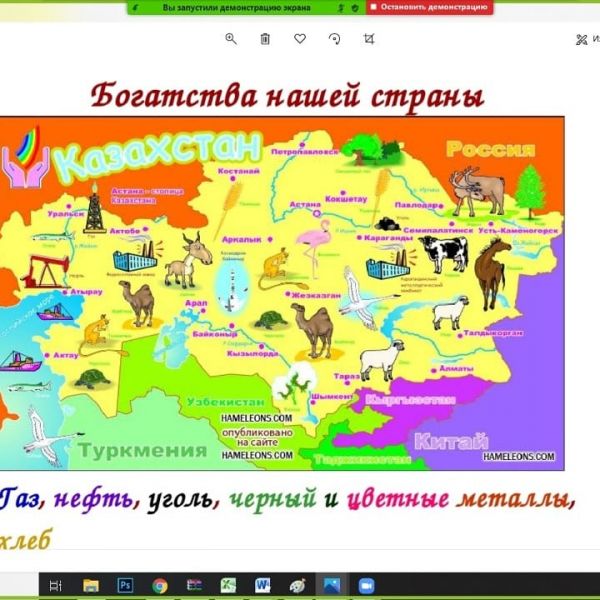Launch Photoshop from the taskbar
The height and width of the screenshot is (600, 600).
(125, 585)
